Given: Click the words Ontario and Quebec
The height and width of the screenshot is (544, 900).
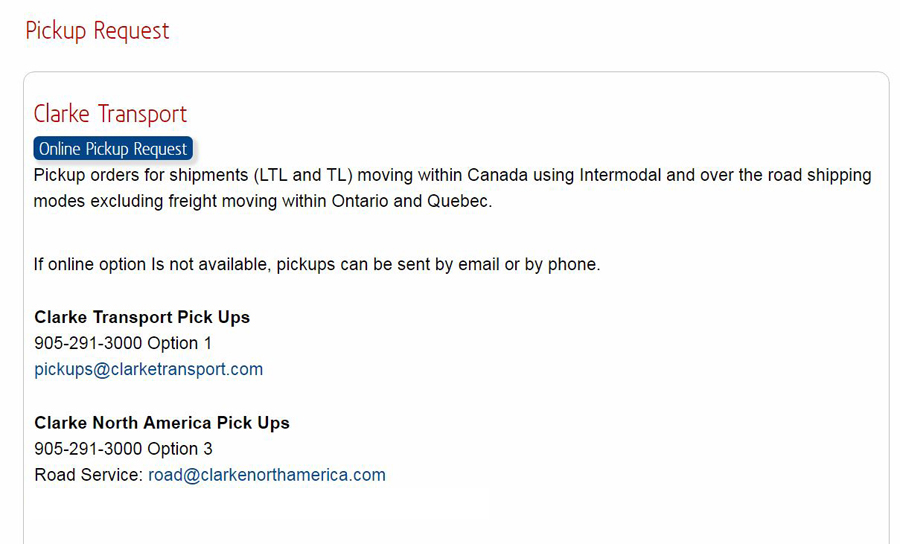Looking at the screenshot, I should point(412,201).
